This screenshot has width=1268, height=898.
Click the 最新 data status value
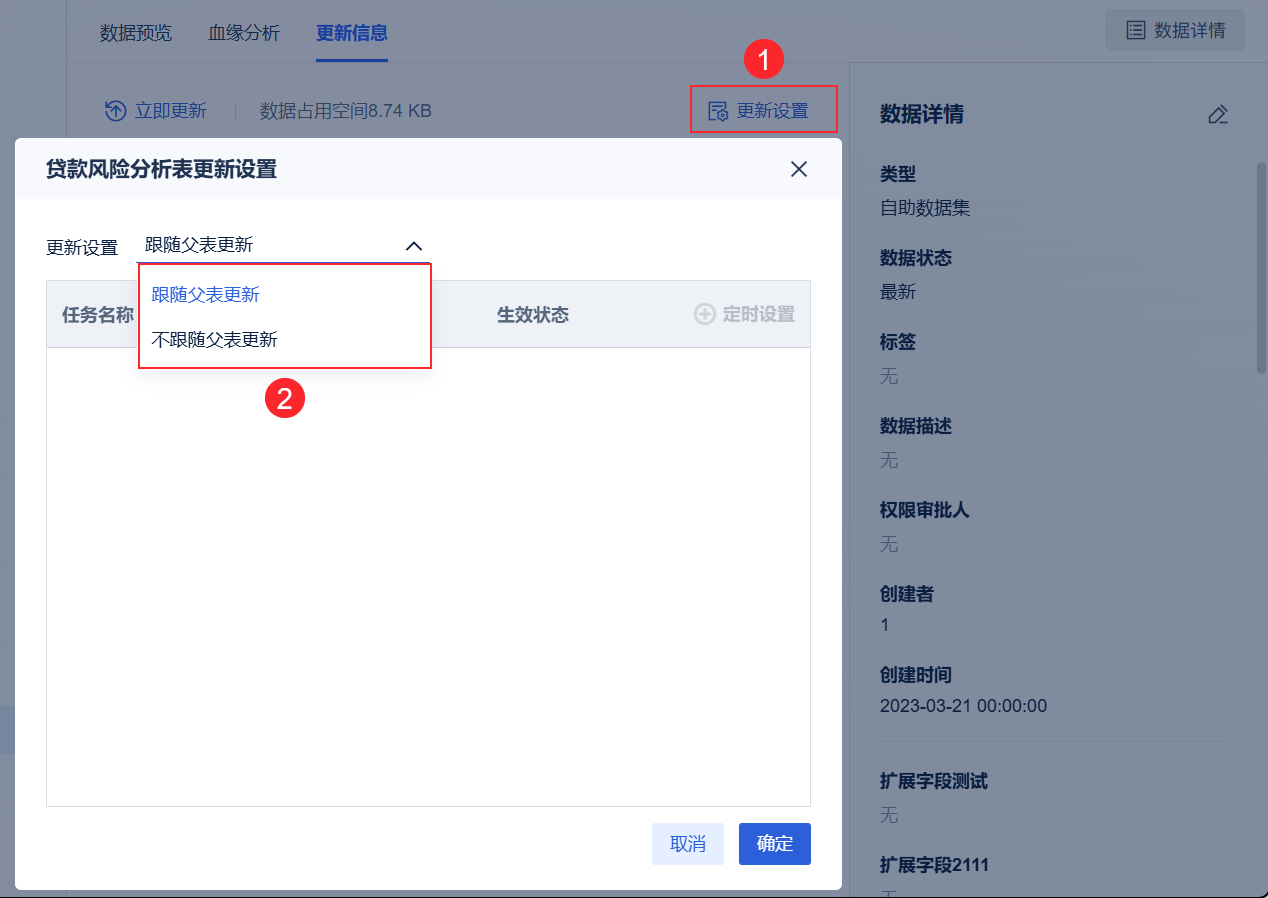(x=898, y=292)
